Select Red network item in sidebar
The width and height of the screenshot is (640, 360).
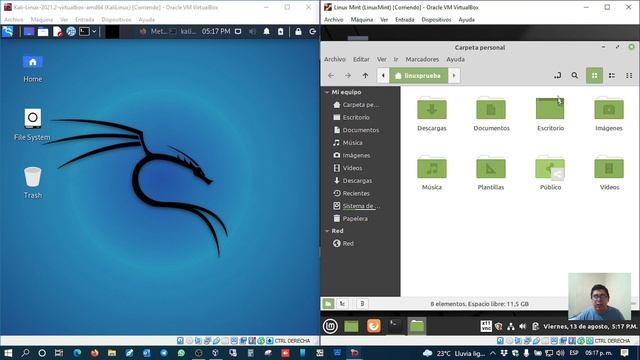point(343,244)
